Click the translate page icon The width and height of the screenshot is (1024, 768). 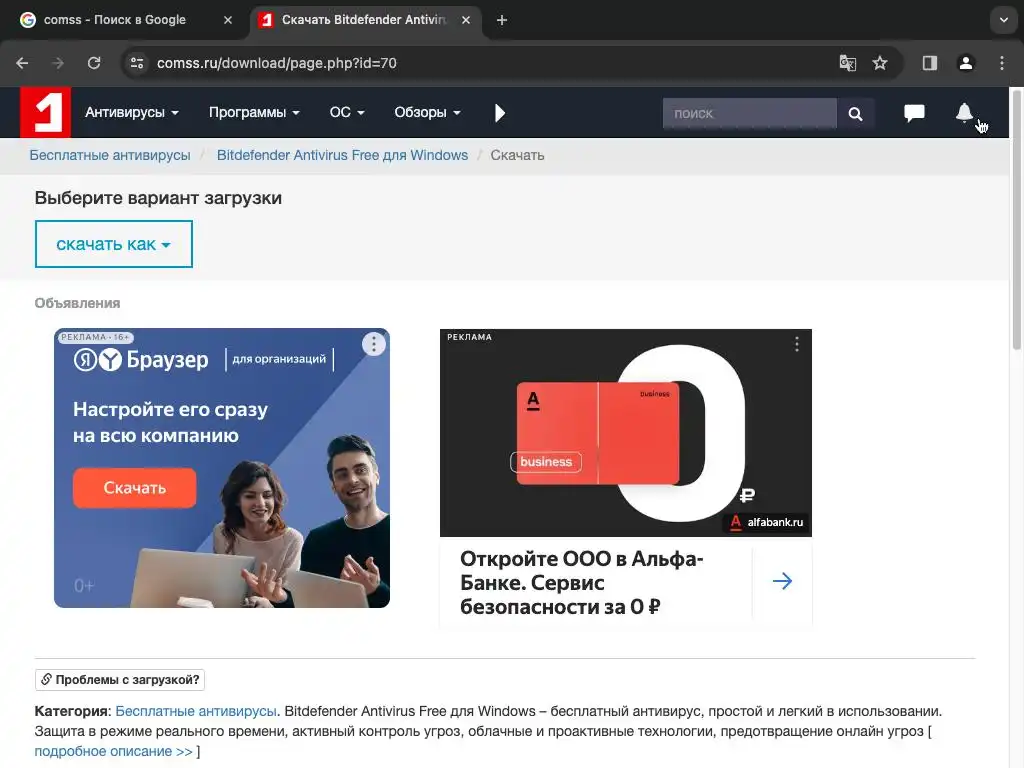(x=848, y=63)
